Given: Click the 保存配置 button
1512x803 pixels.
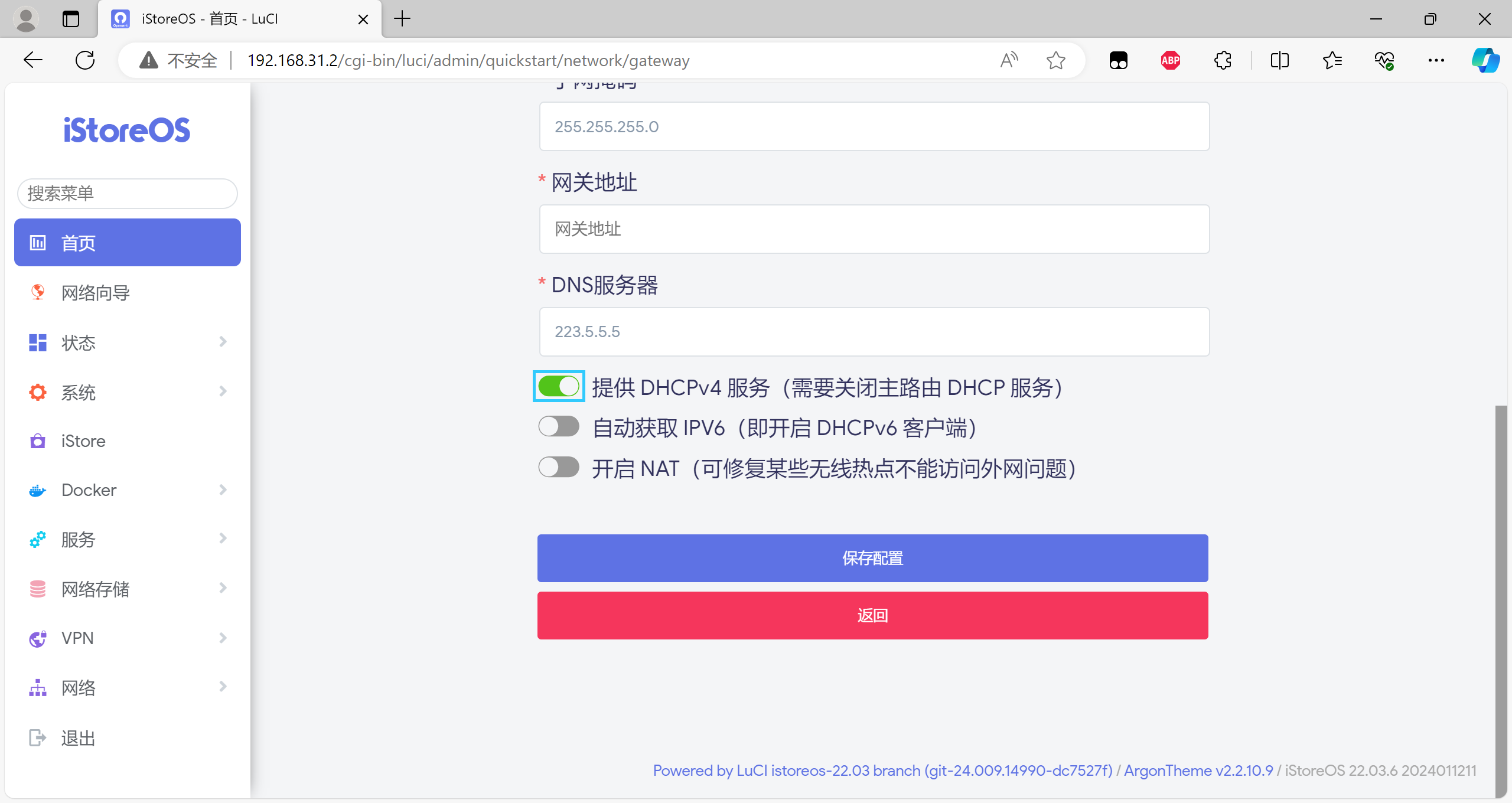Looking at the screenshot, I should pyautogui.click(x=872, y=558).
